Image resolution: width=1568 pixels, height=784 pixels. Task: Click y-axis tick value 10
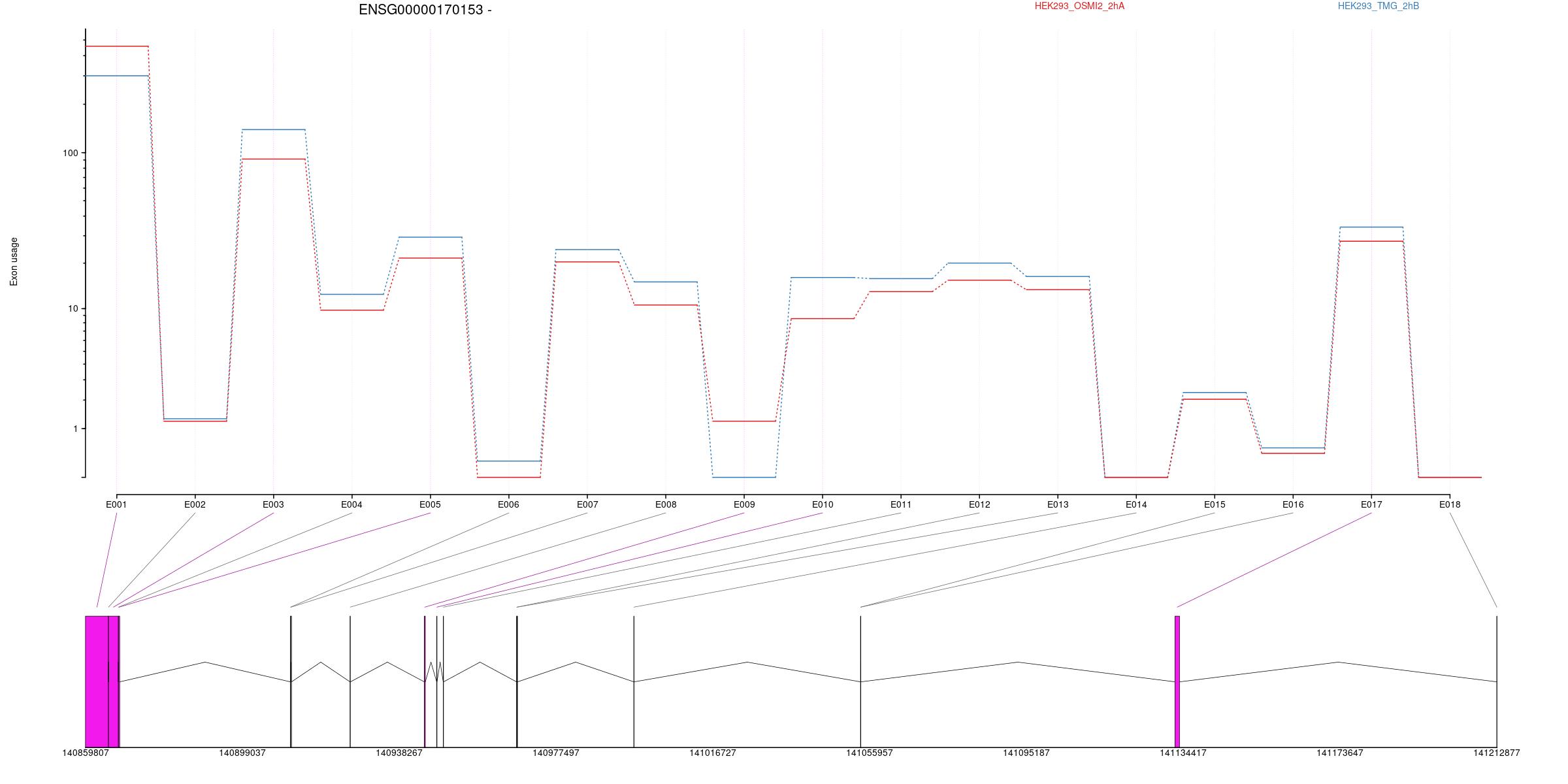click(x=73, y=308)
